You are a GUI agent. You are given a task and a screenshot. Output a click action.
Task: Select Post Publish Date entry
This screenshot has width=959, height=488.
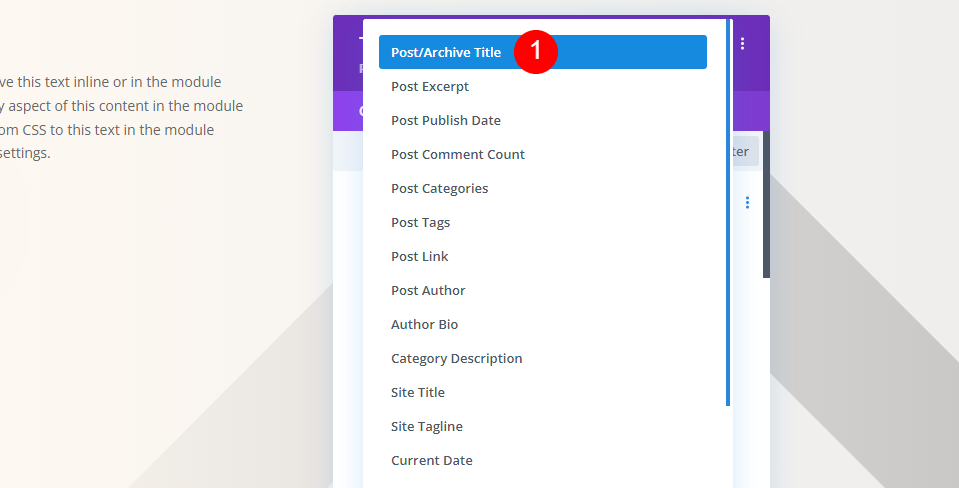pyautogui.click(x=542, y=120)
